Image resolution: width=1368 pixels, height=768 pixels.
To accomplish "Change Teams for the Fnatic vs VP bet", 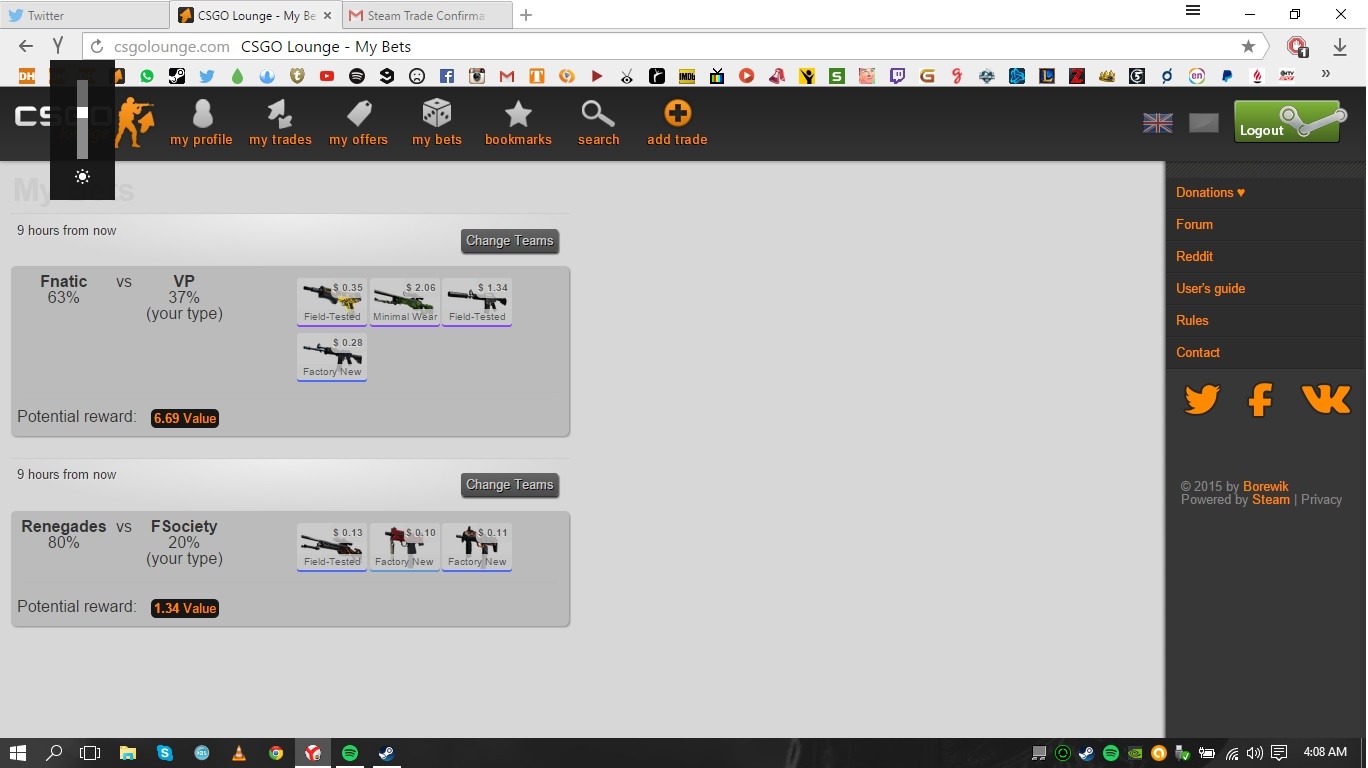I will (510, 241).
